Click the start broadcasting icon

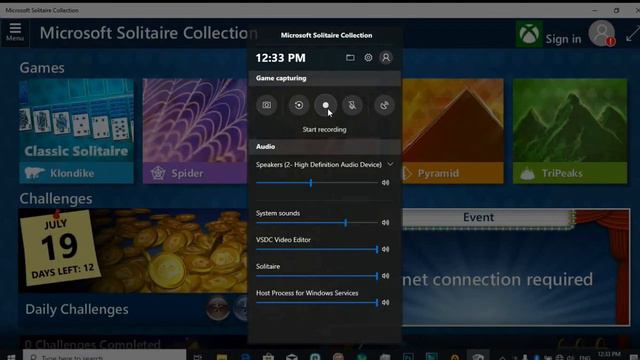tap(384, 105)
